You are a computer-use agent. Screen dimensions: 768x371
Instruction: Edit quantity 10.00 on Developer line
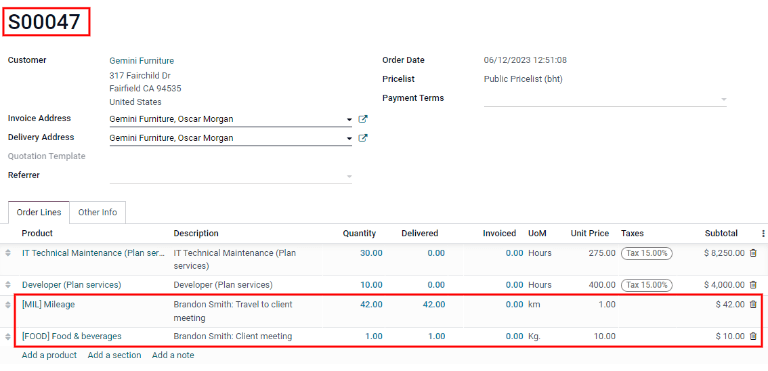click(x=371, y=285)
